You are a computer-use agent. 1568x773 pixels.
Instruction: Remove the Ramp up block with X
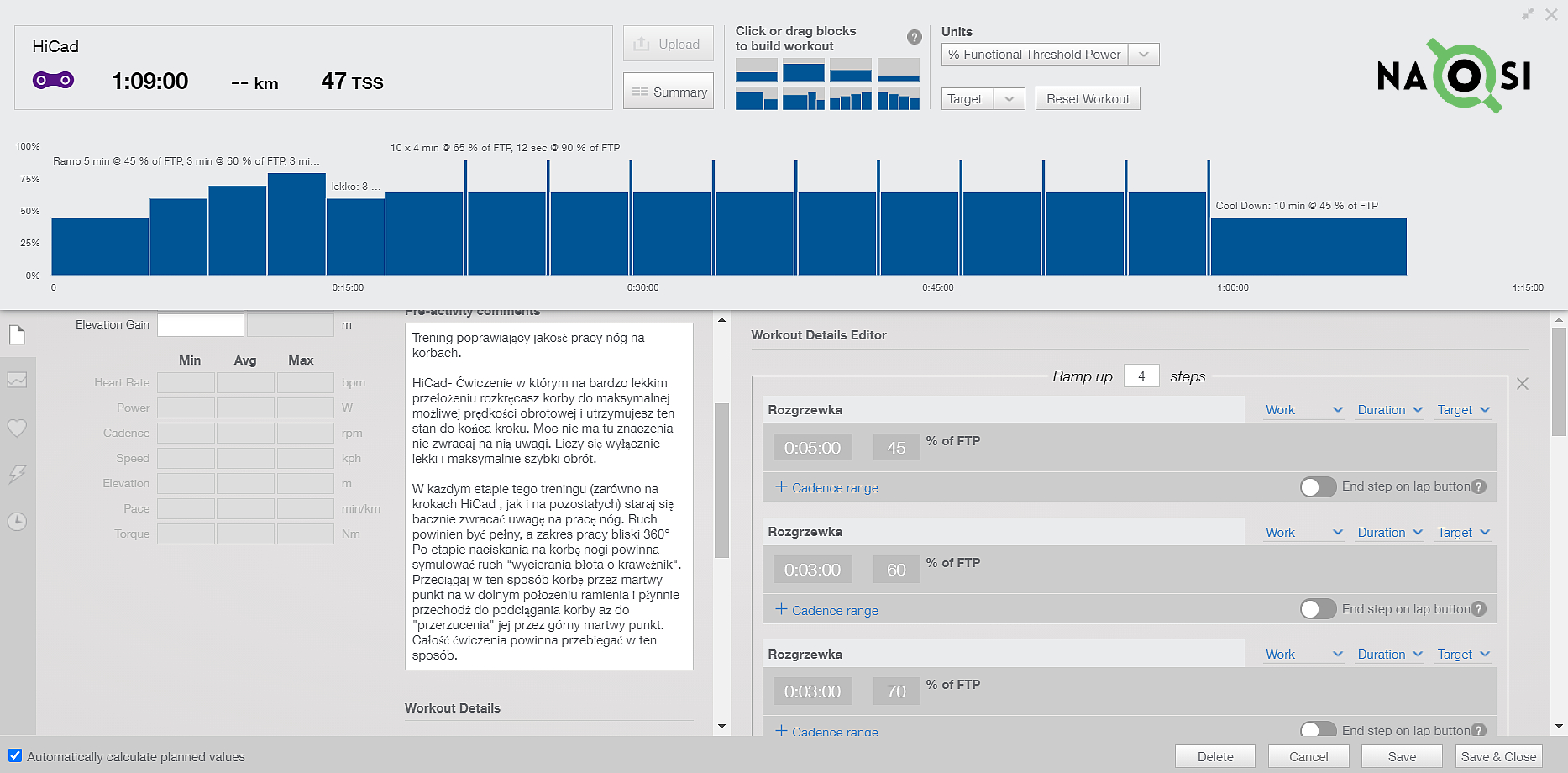[x=1522, y=384]
